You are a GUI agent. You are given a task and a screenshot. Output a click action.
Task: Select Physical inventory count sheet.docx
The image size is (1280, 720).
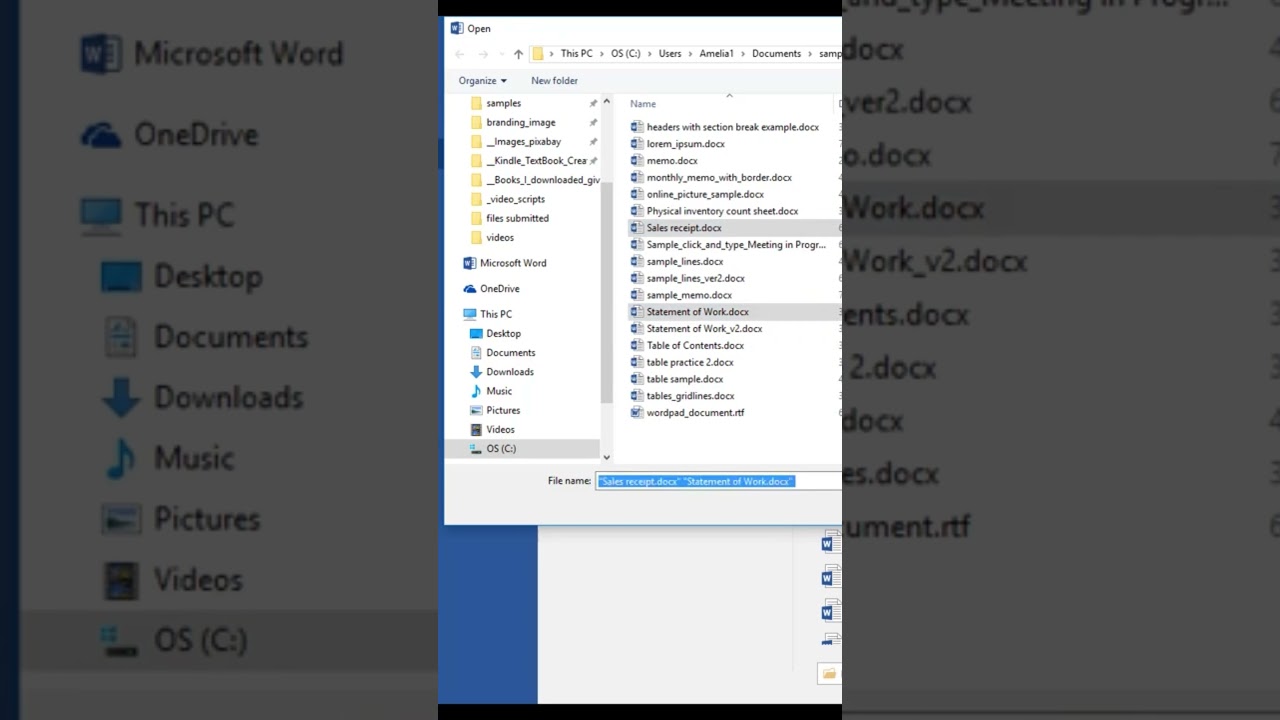coord(714,212)
